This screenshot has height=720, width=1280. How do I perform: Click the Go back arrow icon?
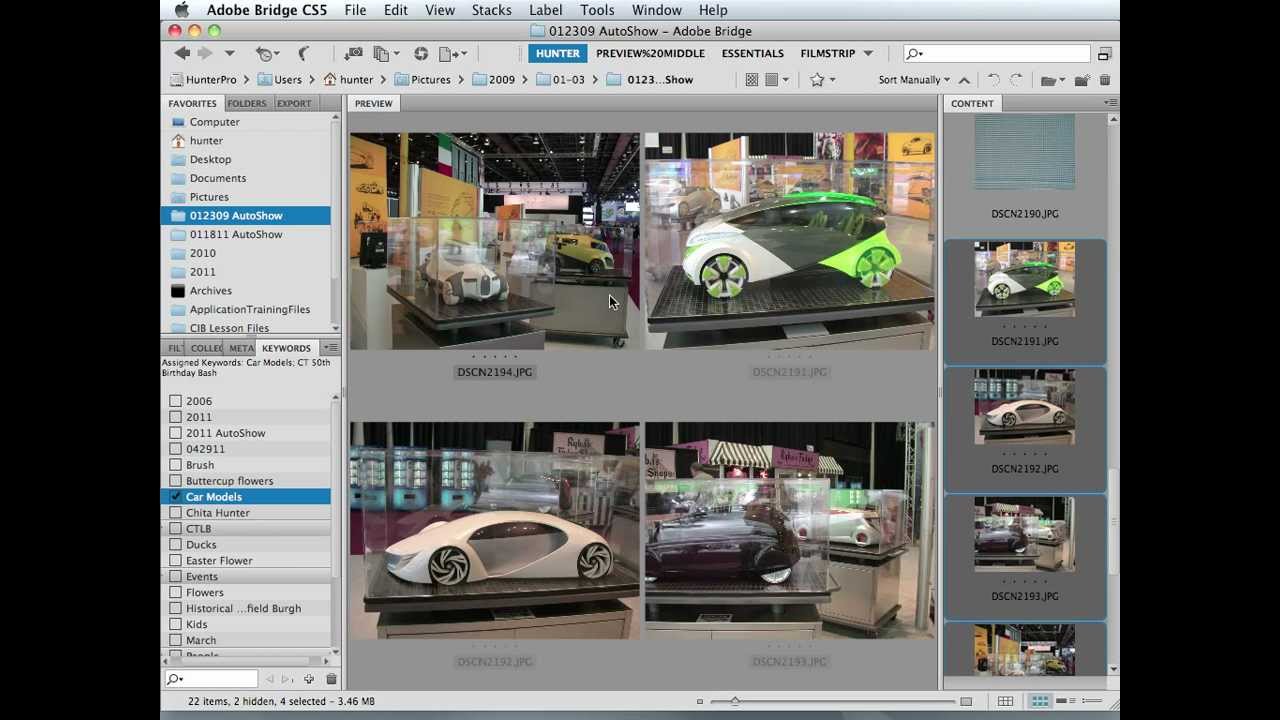tap(182, 53)
